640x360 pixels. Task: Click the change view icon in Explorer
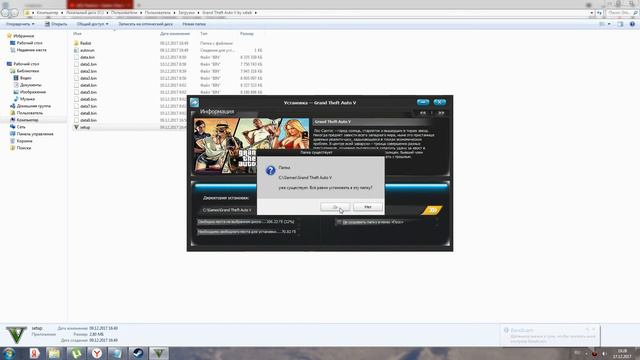point(602,24)
